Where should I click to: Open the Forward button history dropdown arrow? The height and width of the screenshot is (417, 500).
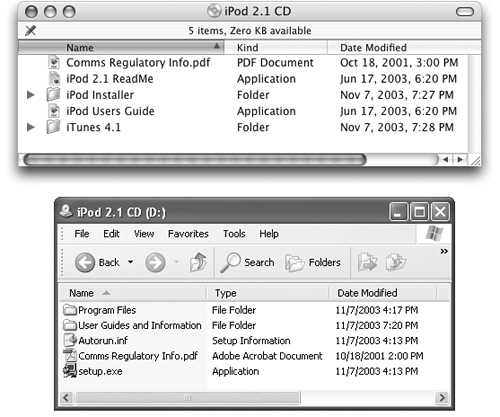coord(176,262)
